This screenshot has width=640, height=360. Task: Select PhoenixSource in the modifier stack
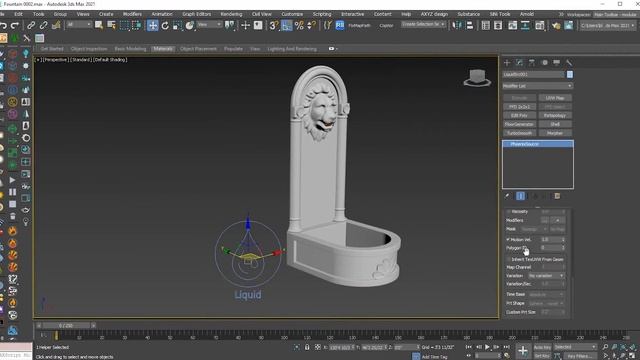point(538,144)
